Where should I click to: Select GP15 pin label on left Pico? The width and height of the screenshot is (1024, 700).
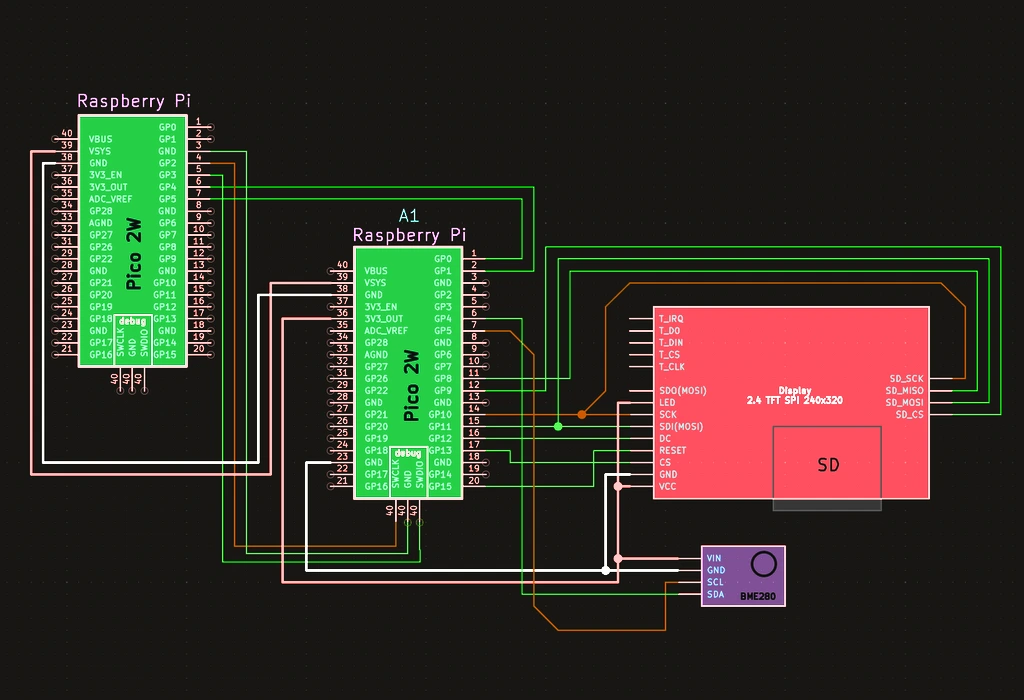[x=165, y=355]
